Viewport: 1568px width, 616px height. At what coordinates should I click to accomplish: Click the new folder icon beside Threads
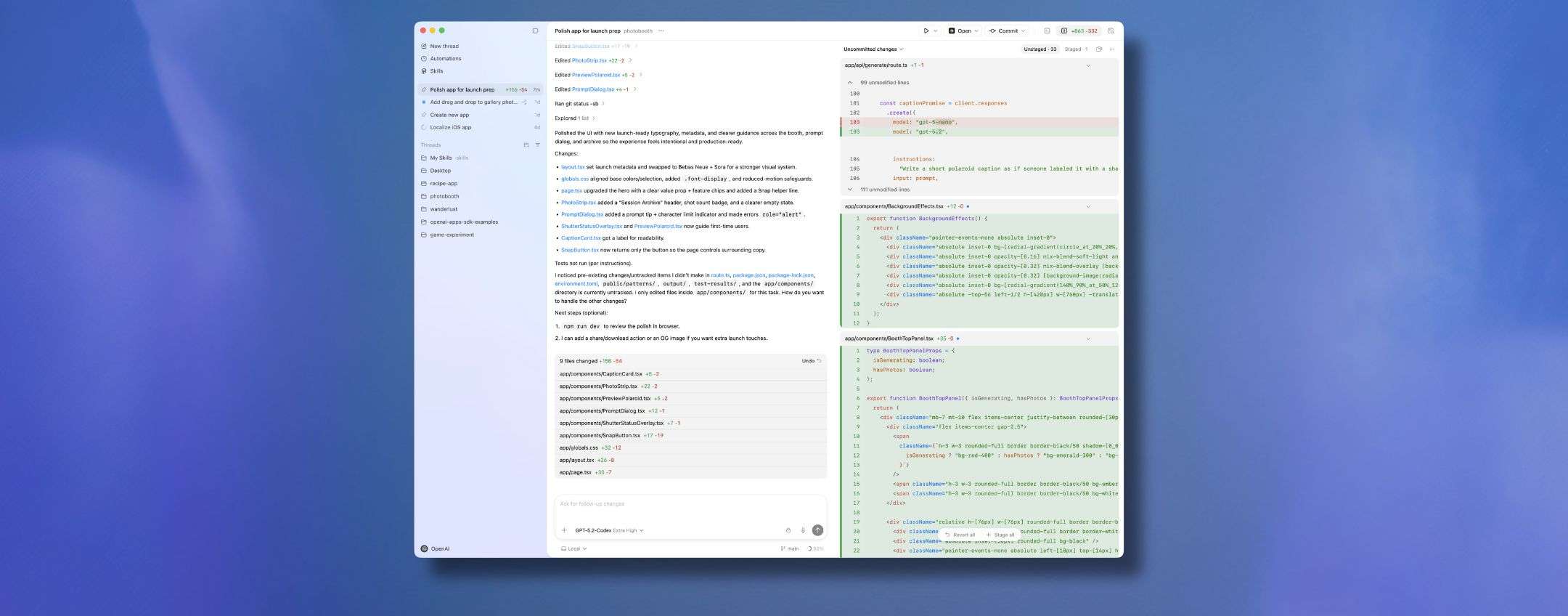(526, 145)
